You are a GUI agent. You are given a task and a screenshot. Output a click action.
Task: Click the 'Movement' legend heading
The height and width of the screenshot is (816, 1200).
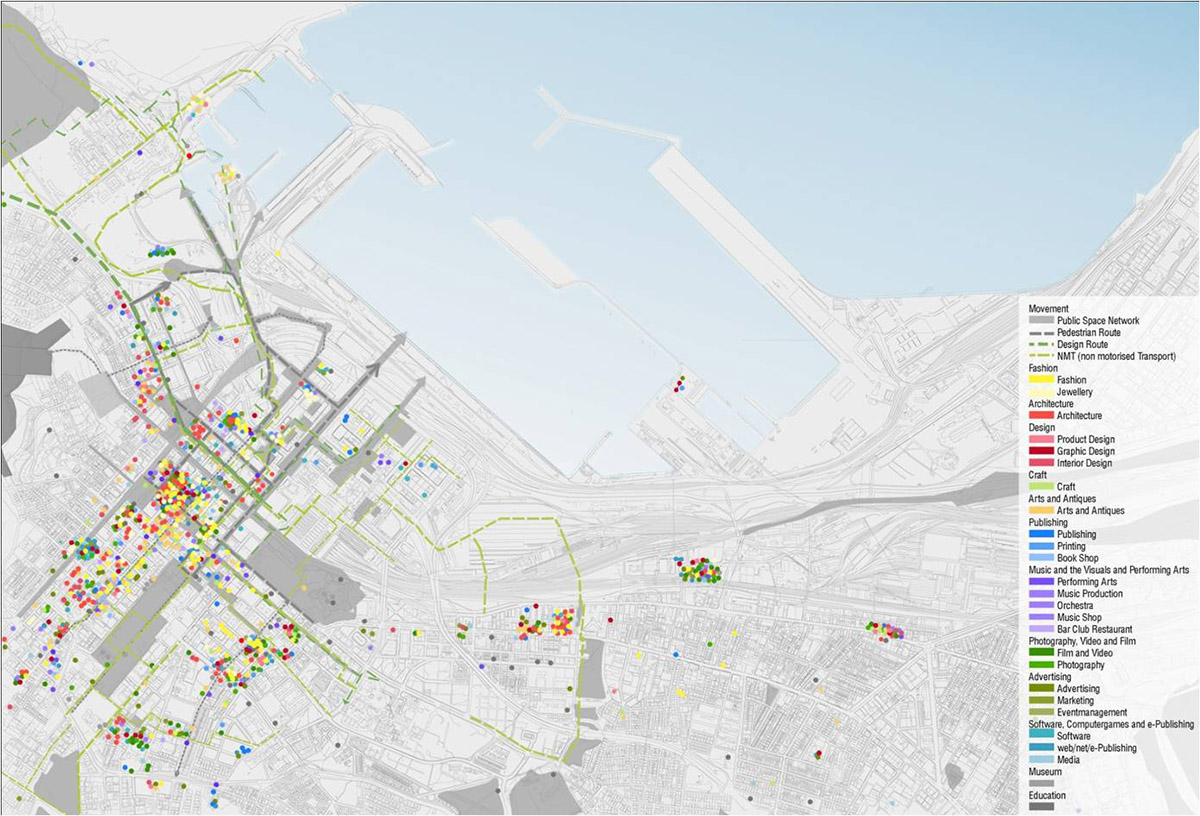(x=1048, y=309)
